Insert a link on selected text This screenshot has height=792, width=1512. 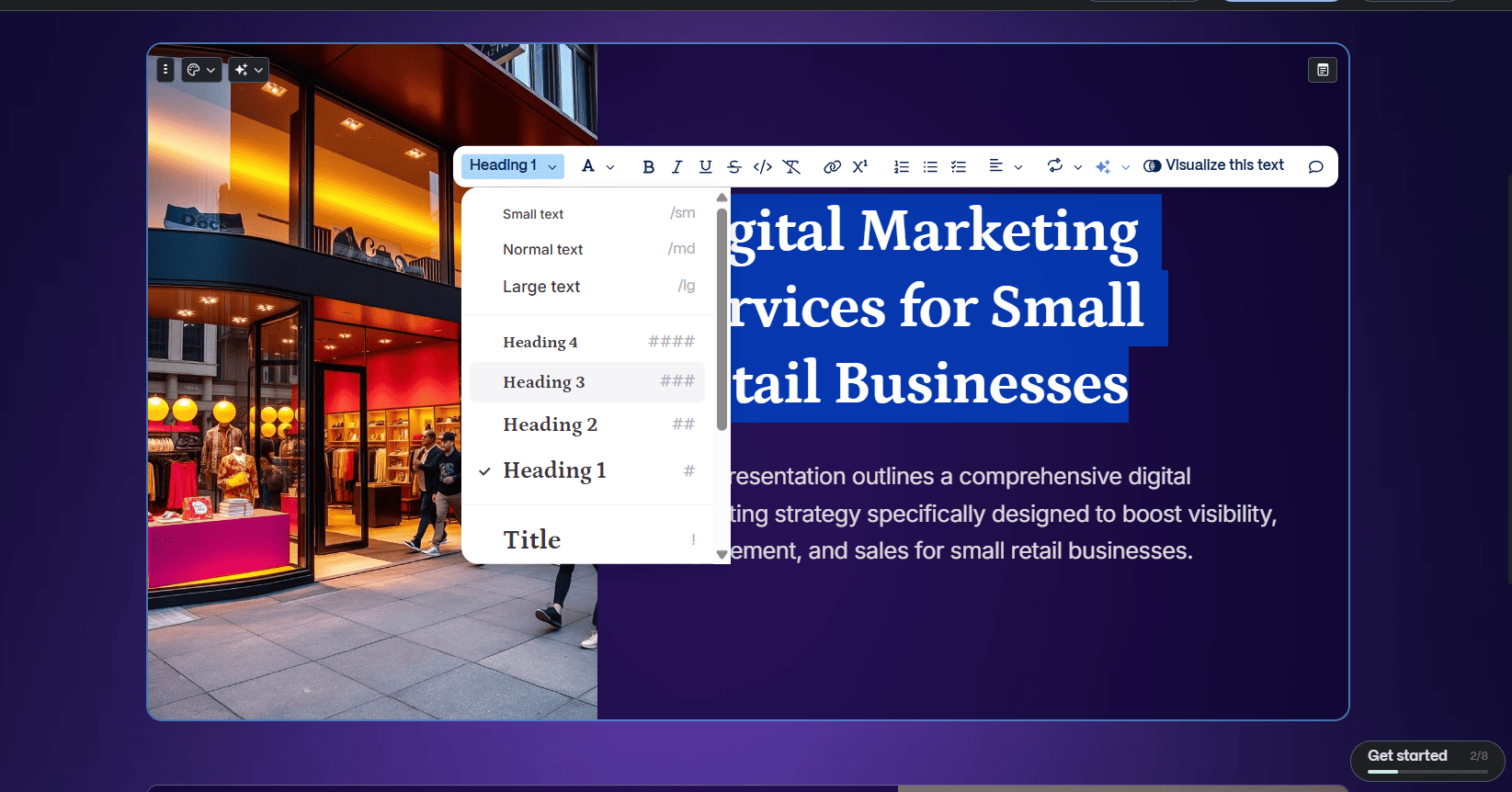[832, 166]
